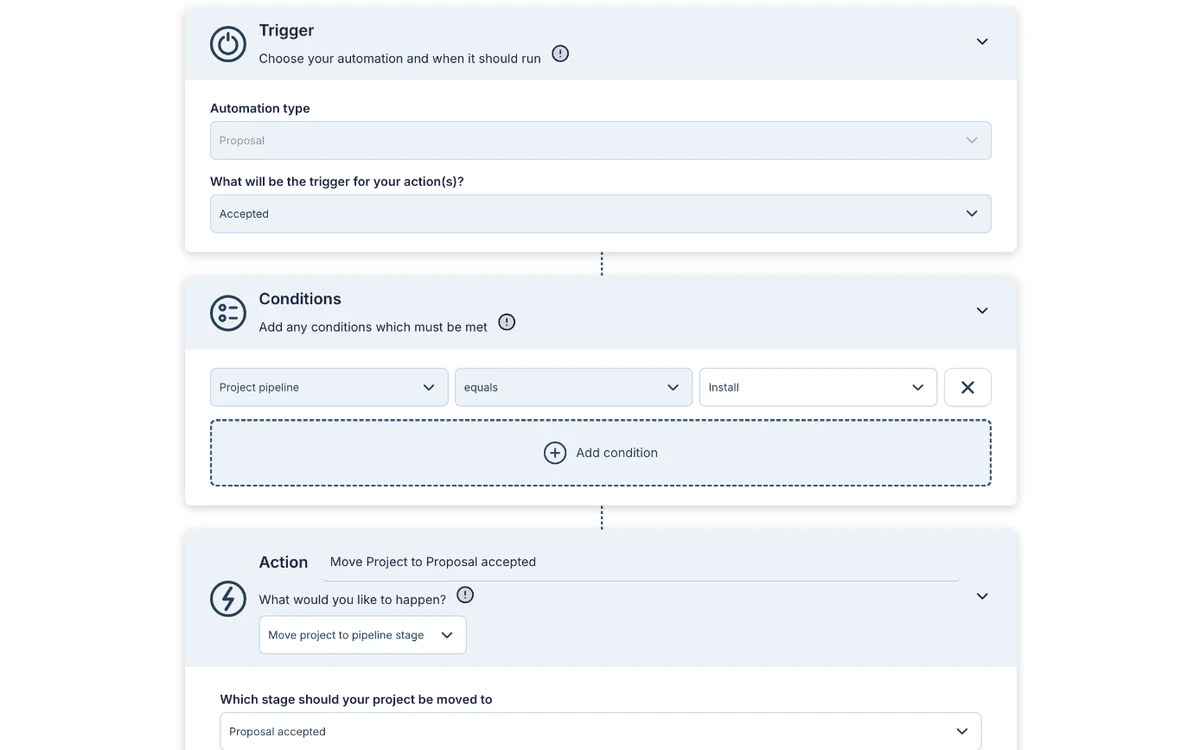Open the Proposal accepted stage dropdown
This screenshot has width=1200, height=750.
pyautogui.click(x=600, y=731)
